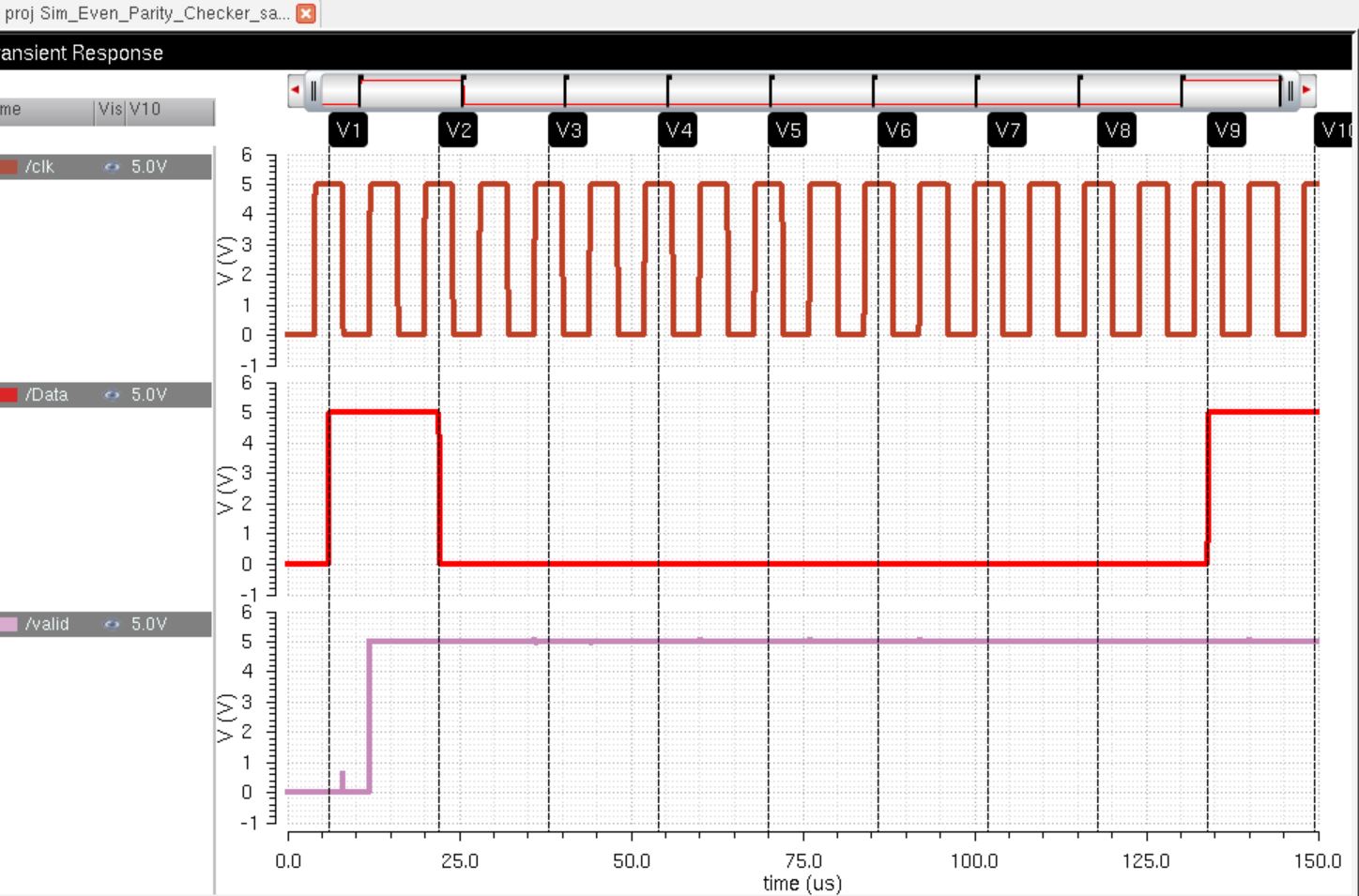Image resolution: width=1359 pixels, height=896 pixels.
Task: Select the proj Sim_Even_Parity_Checker tab
Action: pyautogui.click(x=146, y=14)
